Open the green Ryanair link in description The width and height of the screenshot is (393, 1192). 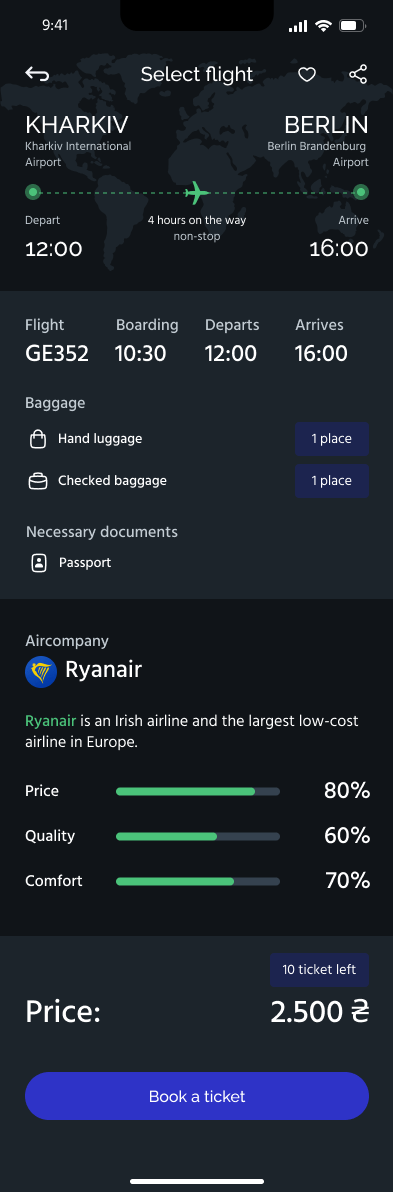pos(51,721)
